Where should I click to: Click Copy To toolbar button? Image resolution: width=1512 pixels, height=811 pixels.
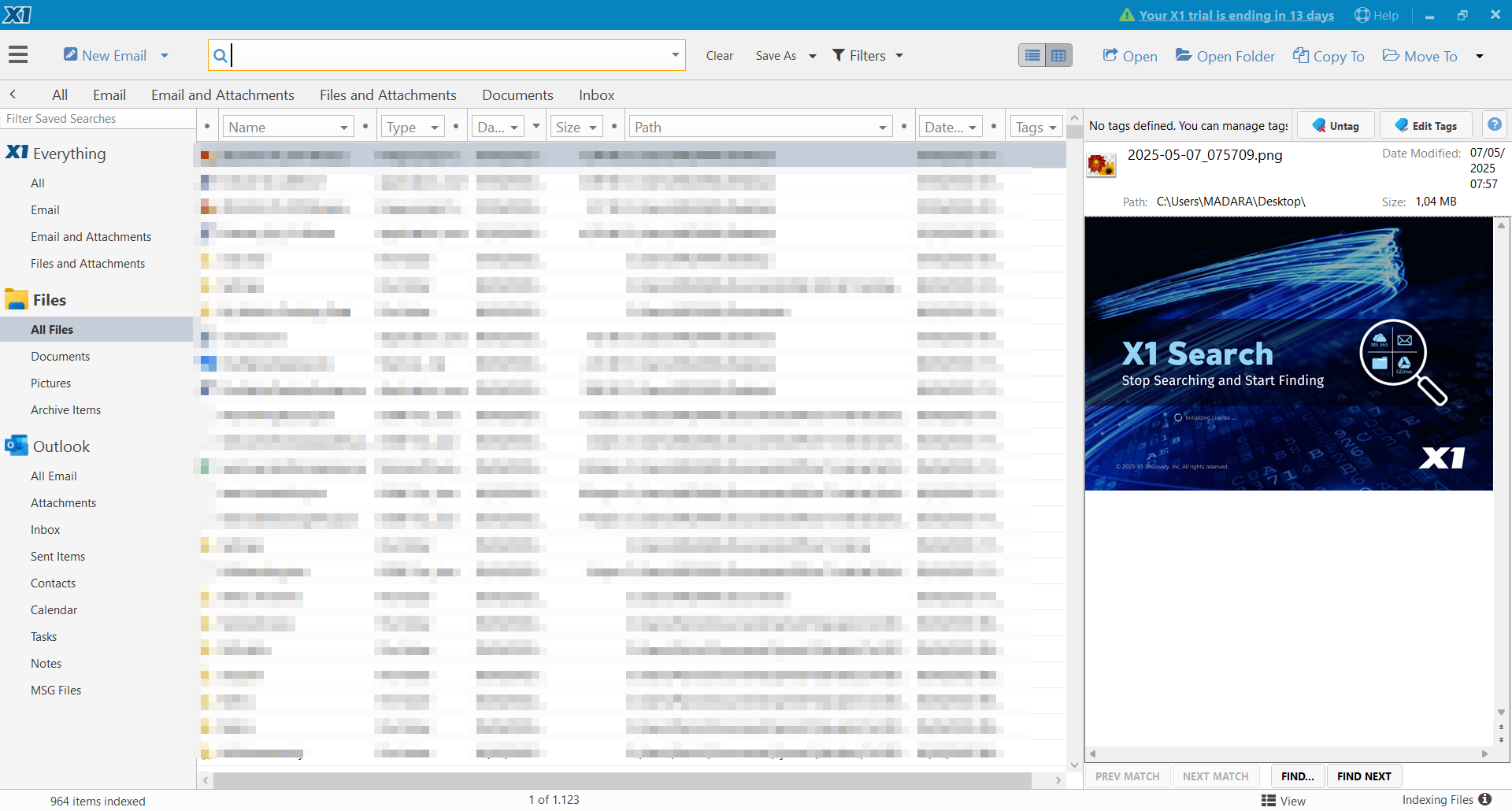1329,56
